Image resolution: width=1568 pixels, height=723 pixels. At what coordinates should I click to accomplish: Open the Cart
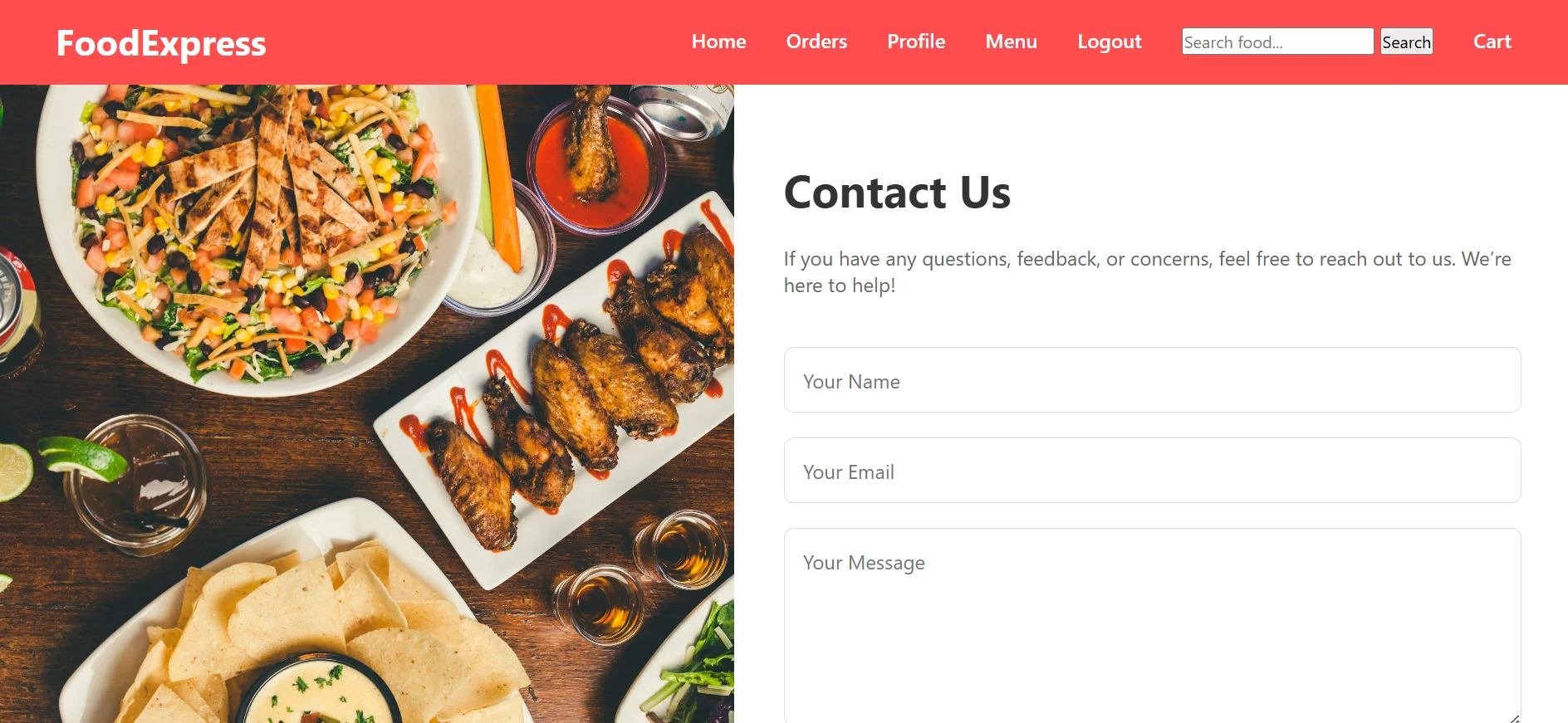click(x=1492, y=42)
